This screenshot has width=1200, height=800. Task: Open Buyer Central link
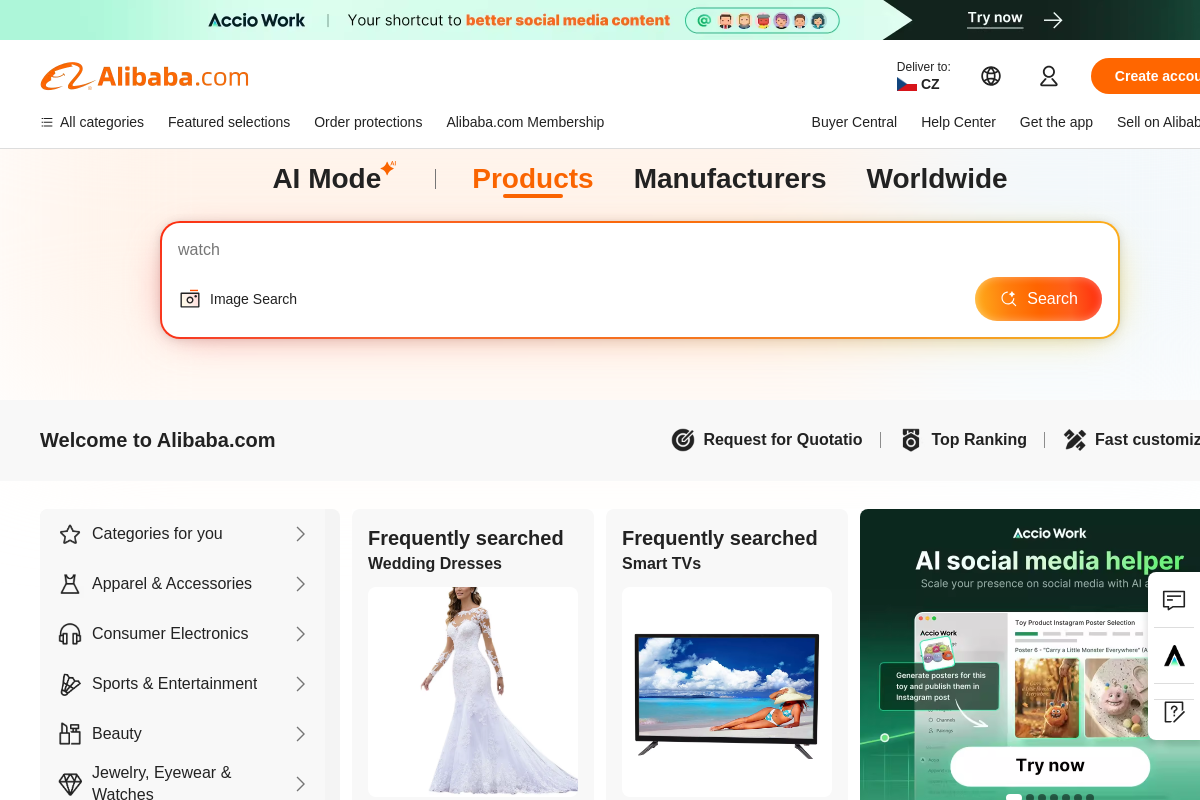854,122
